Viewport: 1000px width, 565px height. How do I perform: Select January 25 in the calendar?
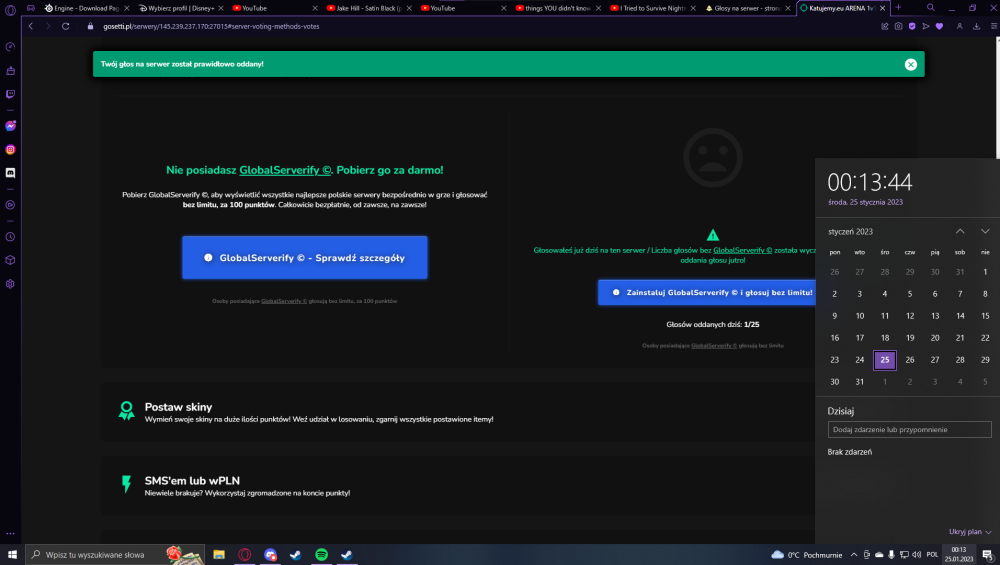(x=885, y=360)
